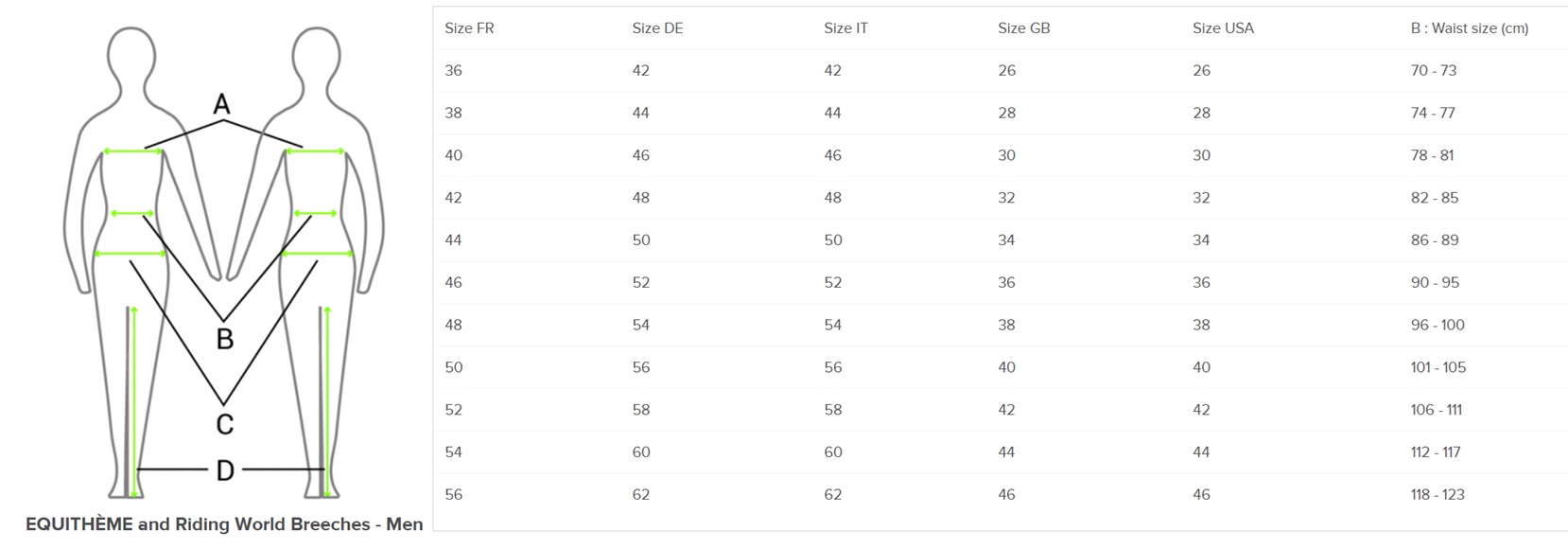Click the Size DE column header
This screenshot has width=1568, height=549.
tap(657, 28)
